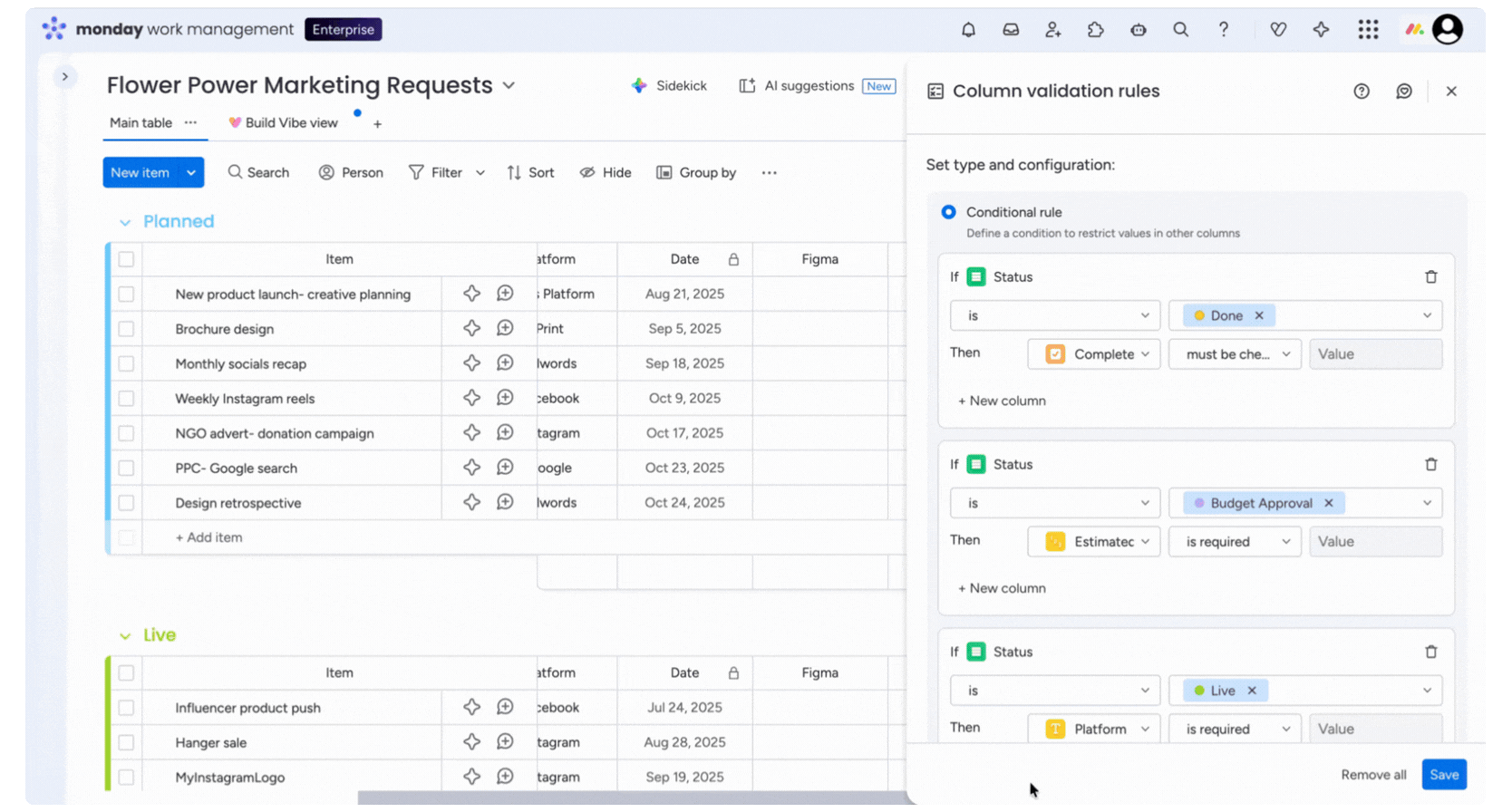This screenshot has width=1512, height=812.
Task: Check the box for Monthly socials recap
Action: click(x=126, y=364)
